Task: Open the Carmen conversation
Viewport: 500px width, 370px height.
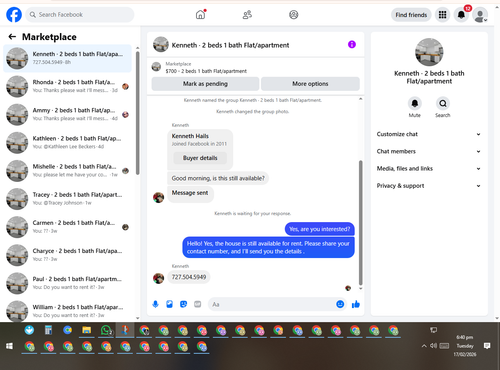Action: (67, 227)
